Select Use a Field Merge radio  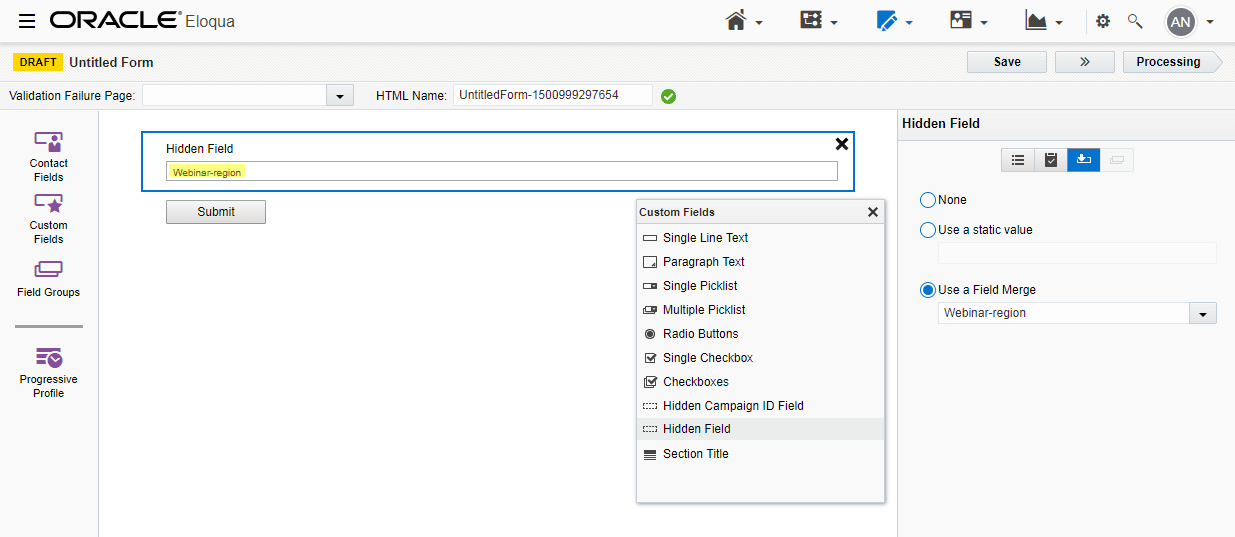click(927, 290)
